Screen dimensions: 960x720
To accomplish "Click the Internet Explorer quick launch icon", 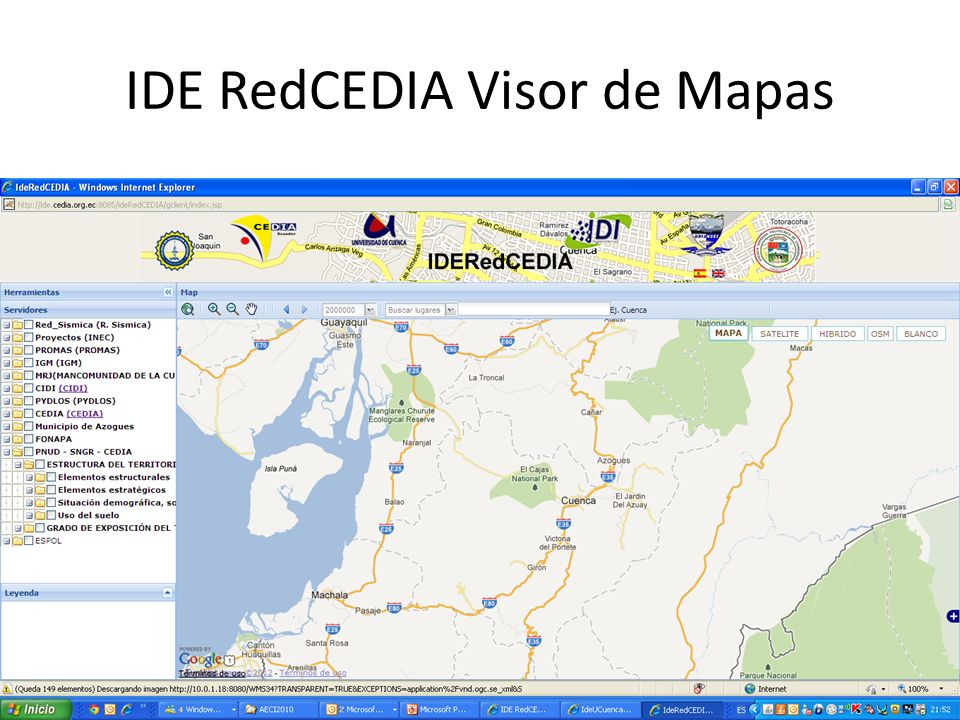I will click(x=126, y=709).
